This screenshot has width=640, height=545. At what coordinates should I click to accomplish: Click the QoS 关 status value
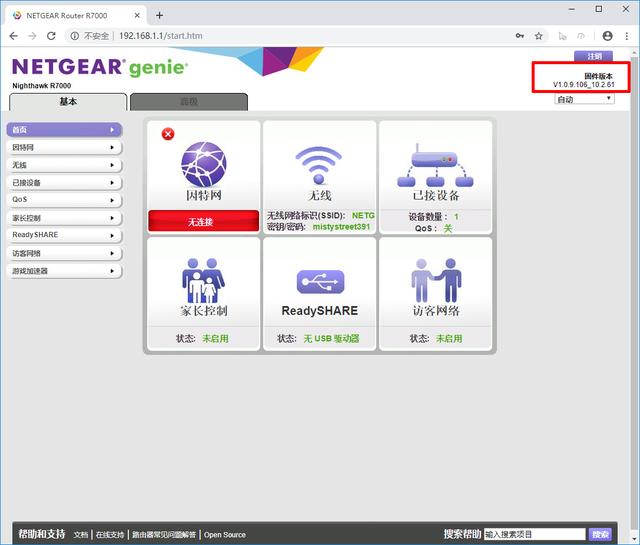[x=448, y=228]
